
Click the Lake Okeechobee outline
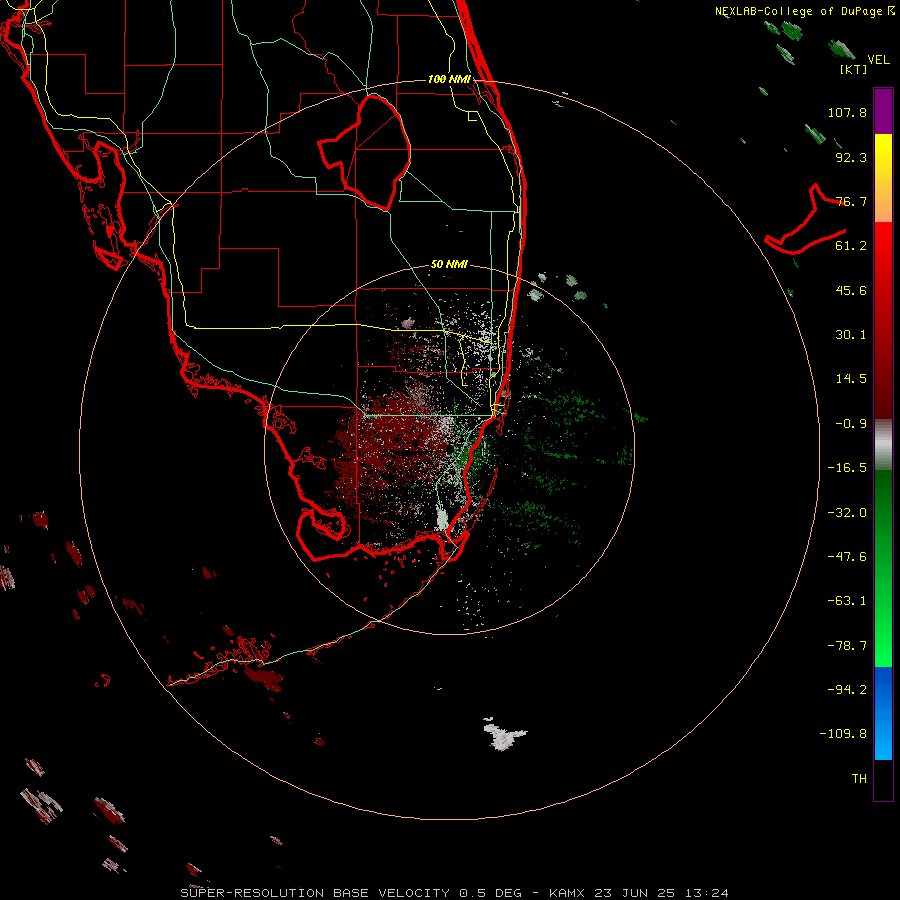(x=364, y=152)
